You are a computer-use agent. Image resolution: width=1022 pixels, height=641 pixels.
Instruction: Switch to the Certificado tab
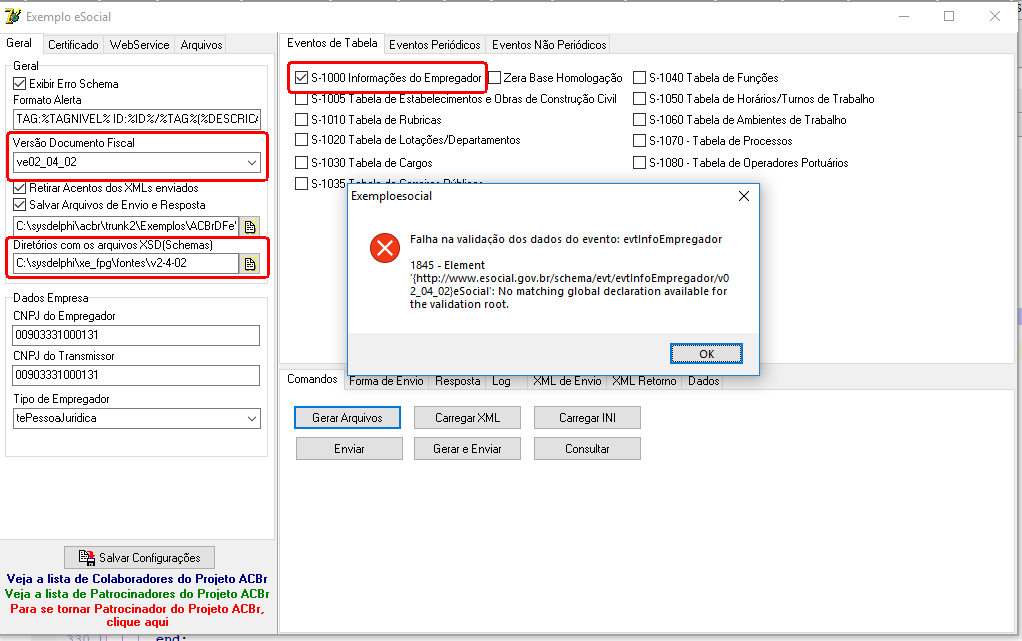click(x=73, y=44)
